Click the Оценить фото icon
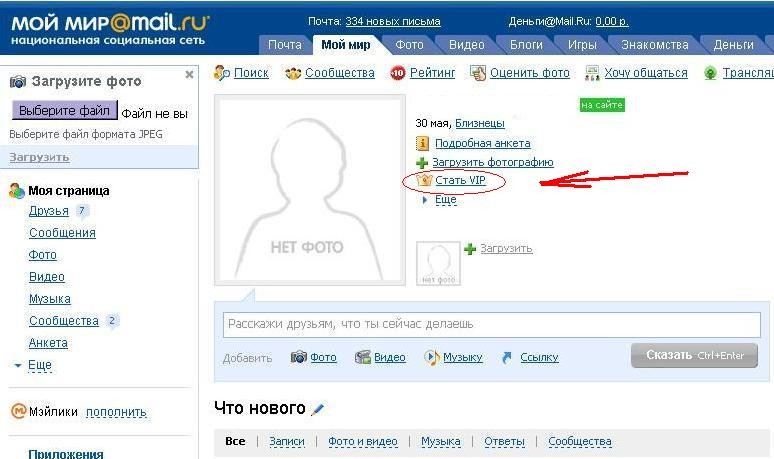 [x=478, y=73]
